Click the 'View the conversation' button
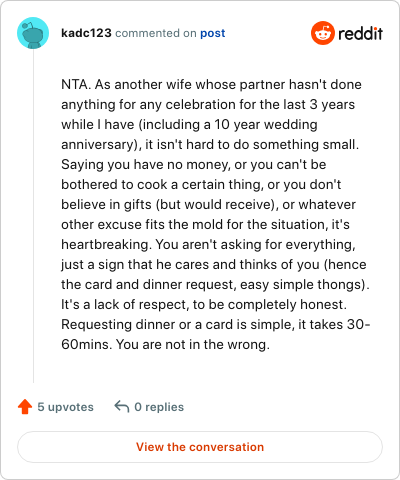 pyautogui.click(x=200, y=447)
